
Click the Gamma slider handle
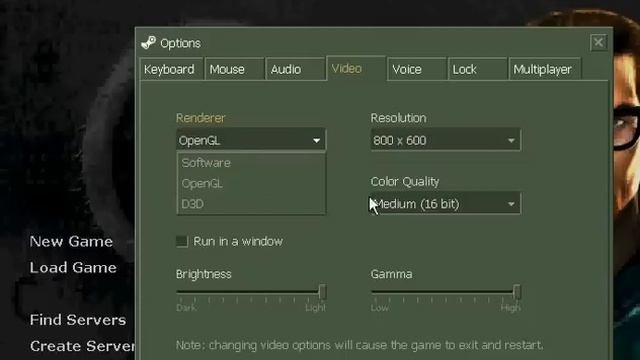coord(517,292)
